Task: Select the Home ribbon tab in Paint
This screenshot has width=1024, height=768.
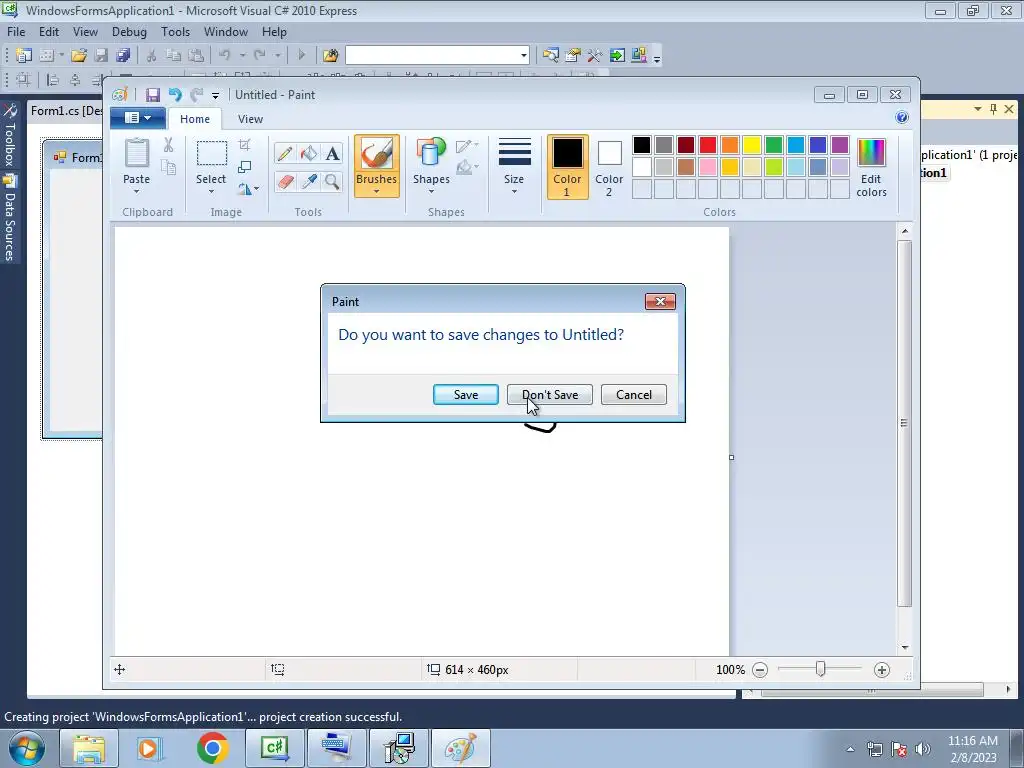Action: pyautogui.click(x=195, y=119)
